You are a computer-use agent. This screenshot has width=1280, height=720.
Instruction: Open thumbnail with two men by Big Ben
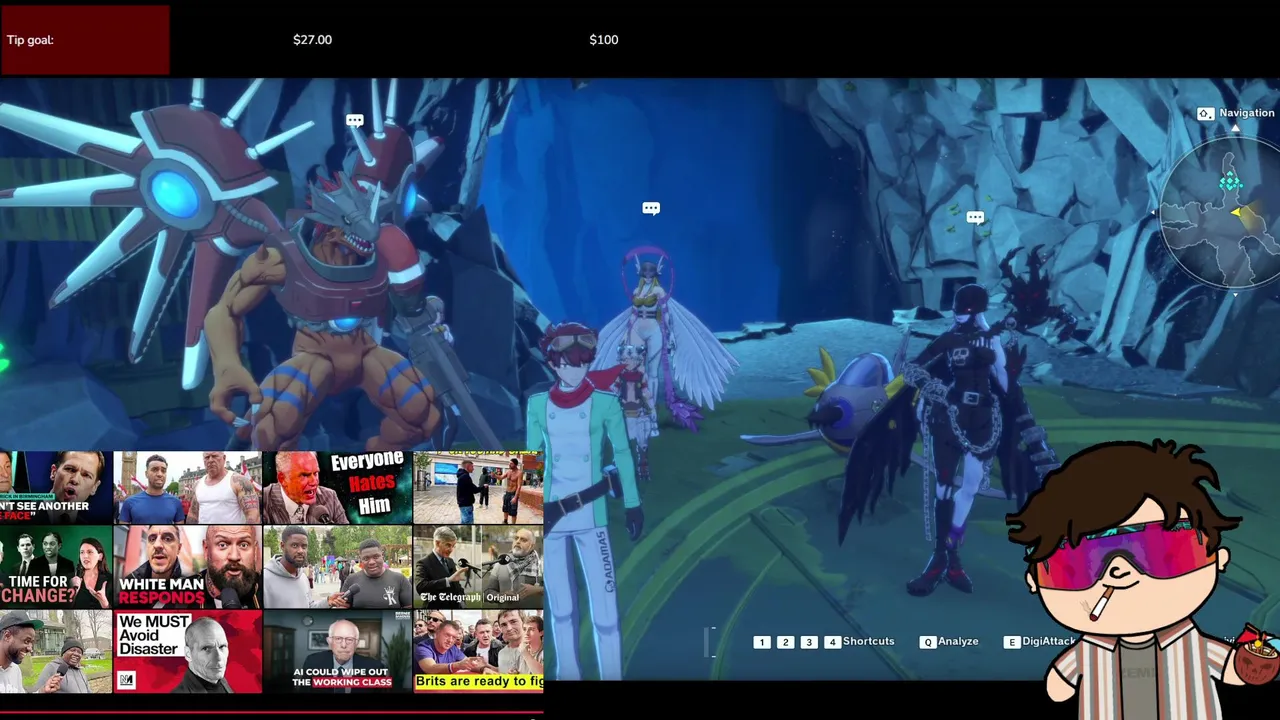(x=187, y=488)
